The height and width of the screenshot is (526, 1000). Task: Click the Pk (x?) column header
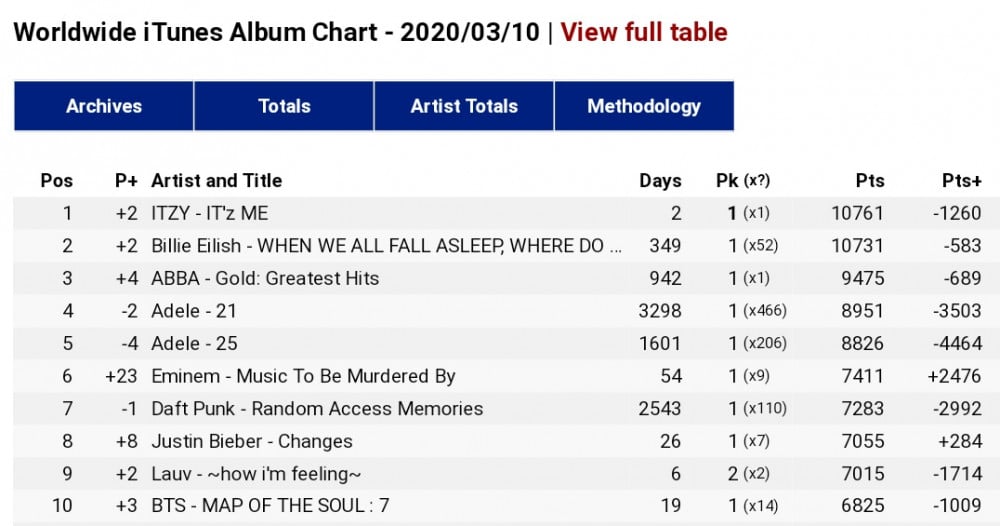(743, 180)
